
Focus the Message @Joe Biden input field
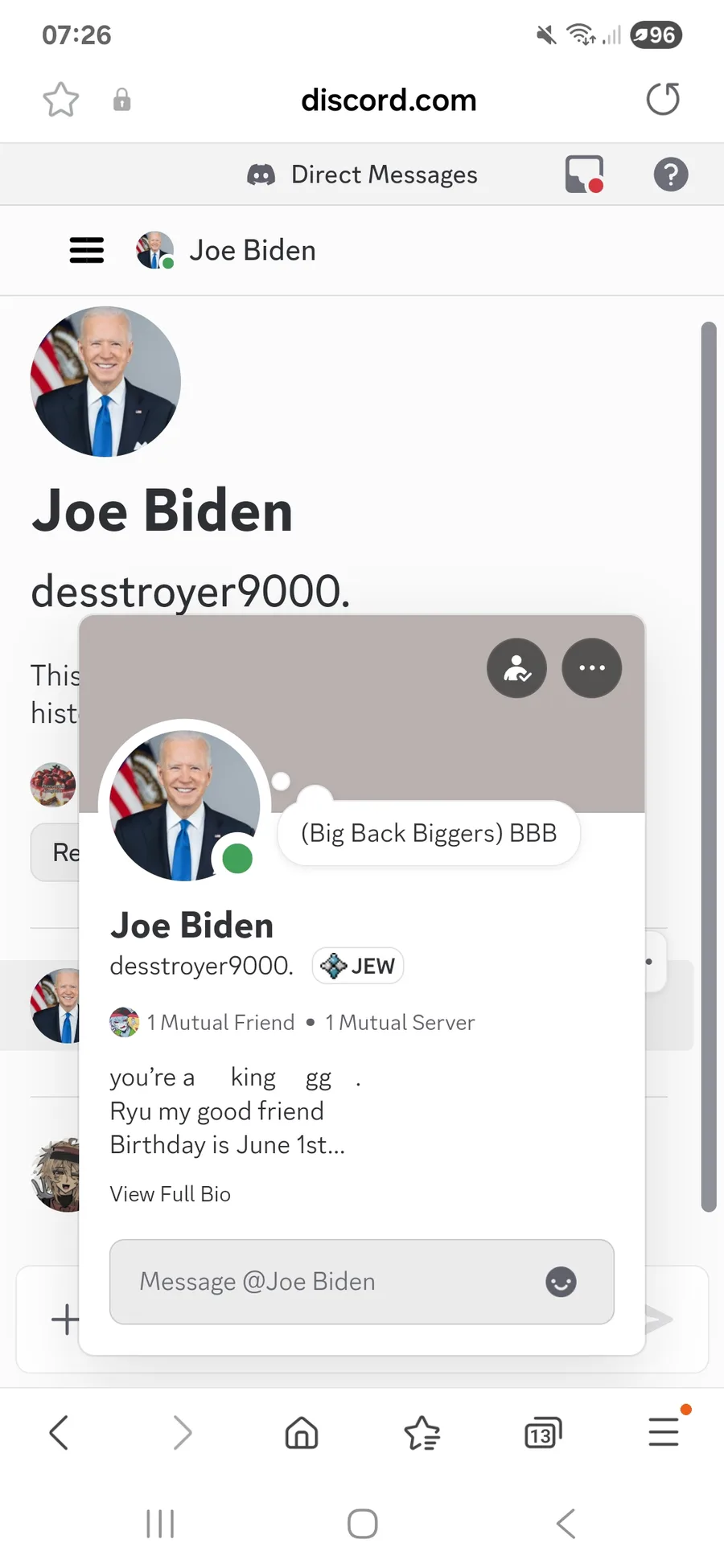click(362, 1282)
